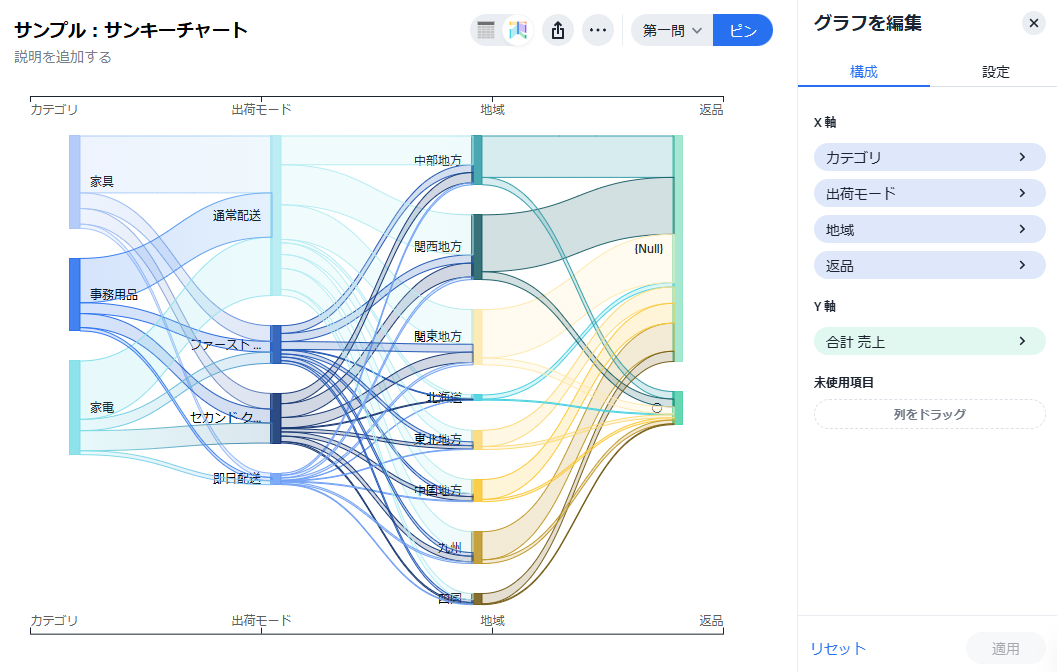Image resolution: width=1057 pixels, height=672 pixels.
Task: Close the グラフを編集 panel
Action: click(x=1034, y=23)
